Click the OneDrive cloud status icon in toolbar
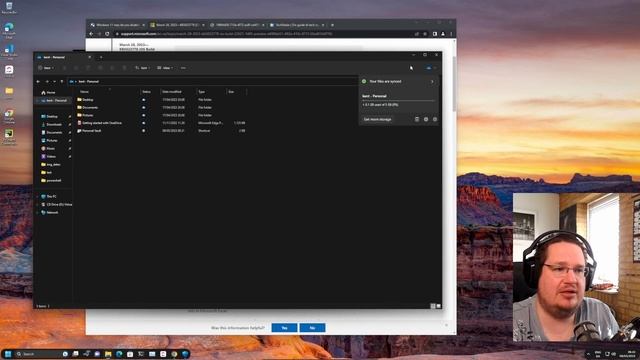640x360 pixels. 430,68
